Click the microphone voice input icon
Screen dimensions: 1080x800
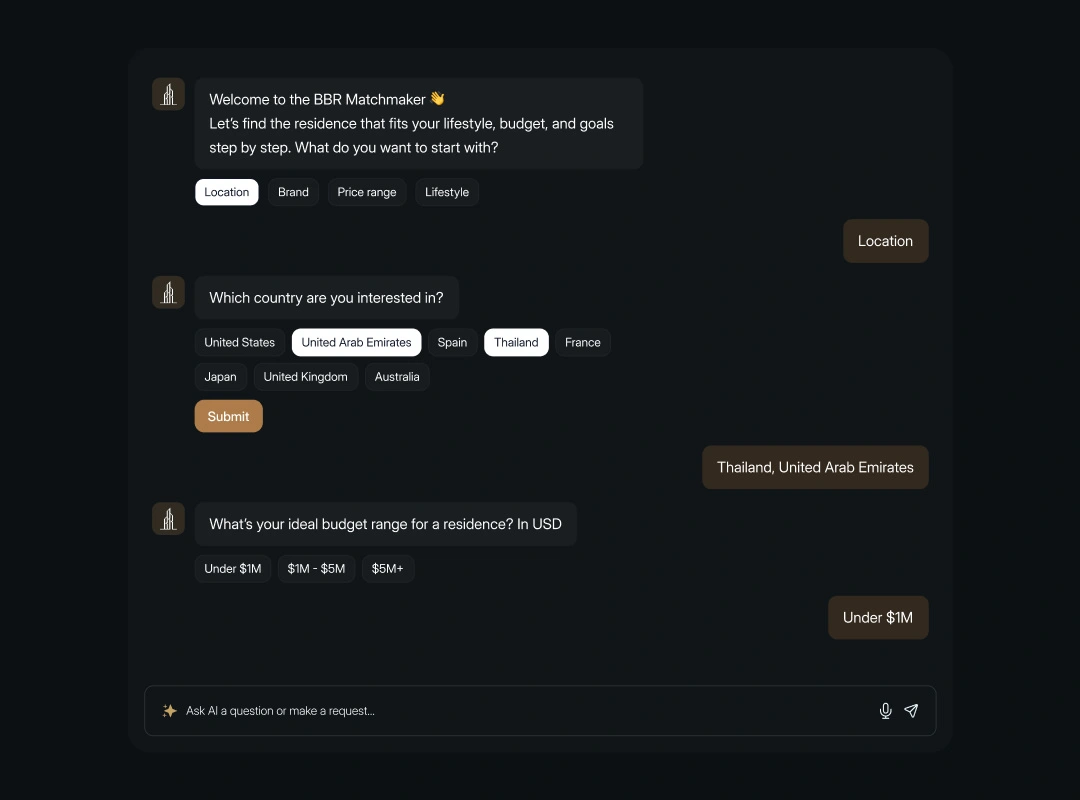[x=885, y=711]
